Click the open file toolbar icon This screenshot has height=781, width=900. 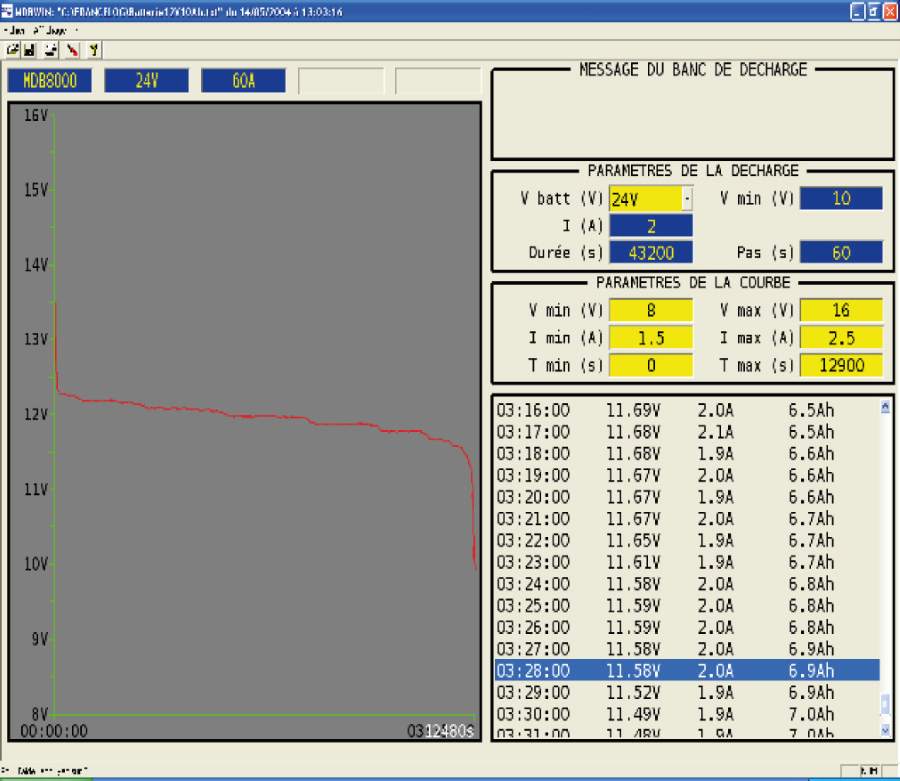pos(13,50)
